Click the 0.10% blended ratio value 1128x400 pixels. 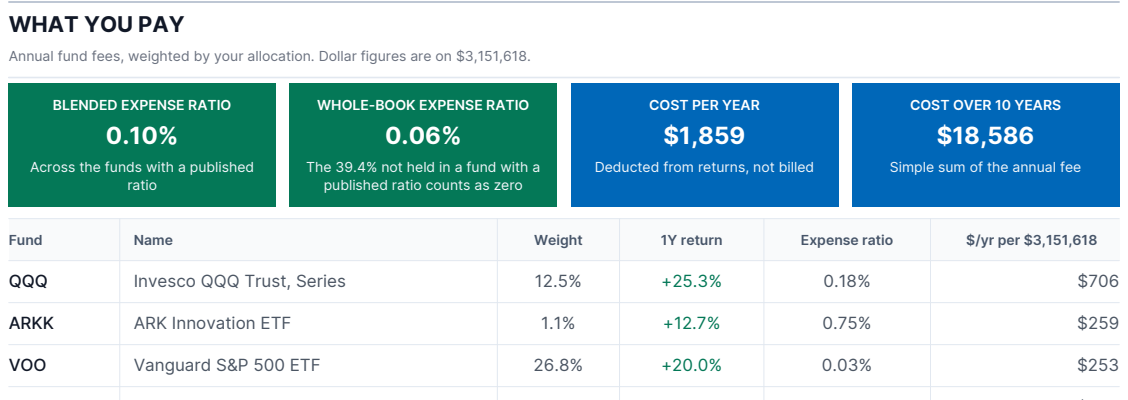[142, 135]
